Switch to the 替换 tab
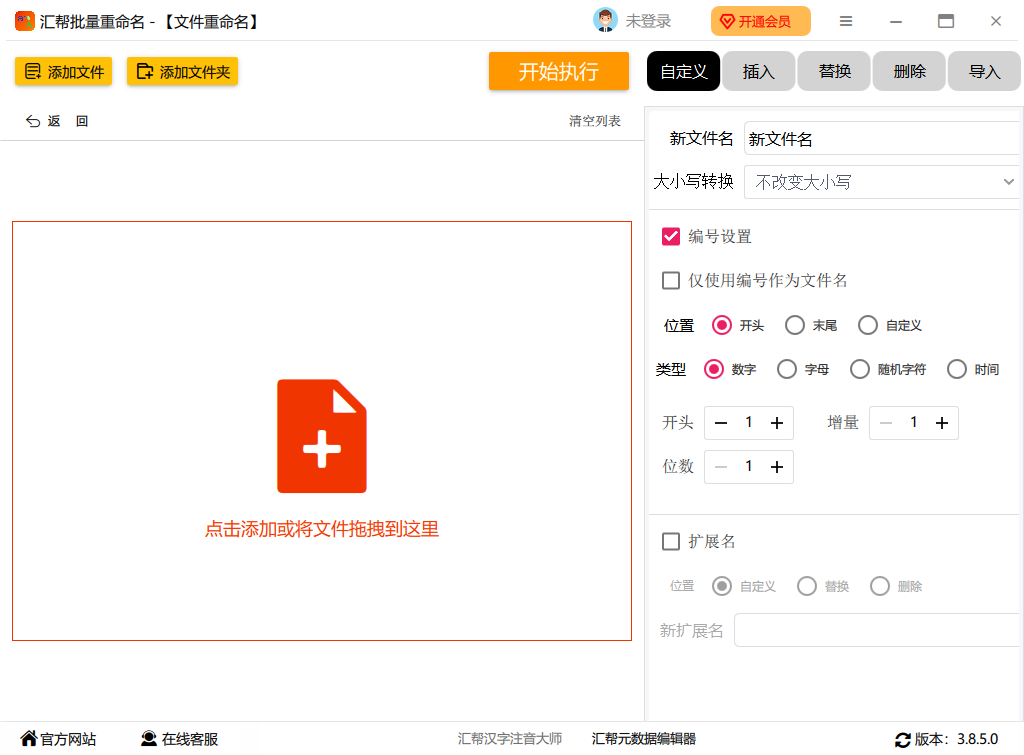 [x=833, y=70]
